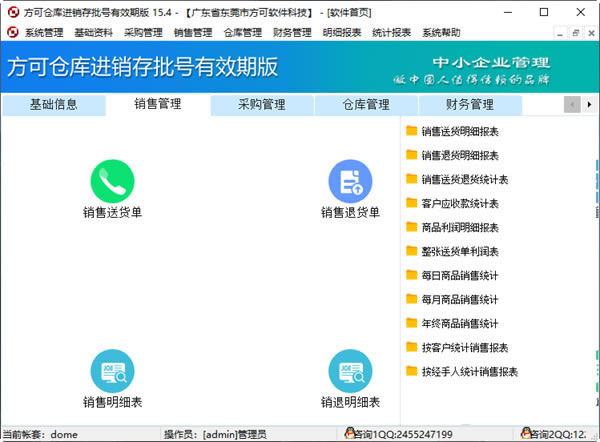Open the 销售退货单 blue document icon
This screenshot has height=442, width=600.
tap(350, 181)
